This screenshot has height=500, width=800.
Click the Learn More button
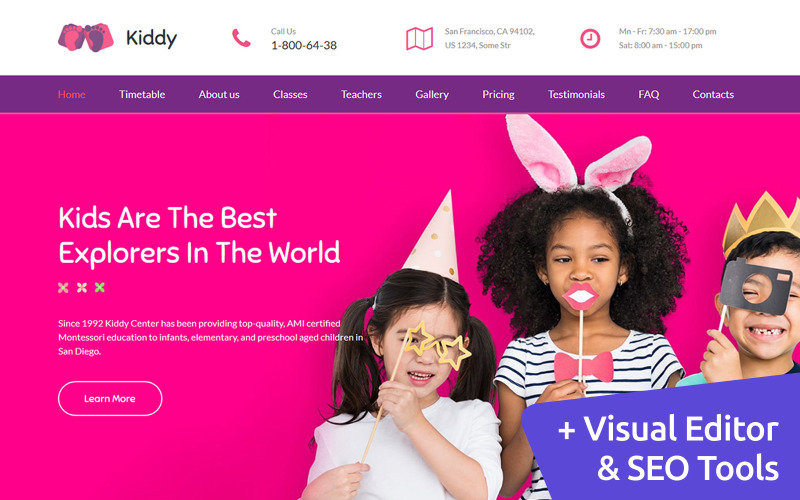(110, 398)
